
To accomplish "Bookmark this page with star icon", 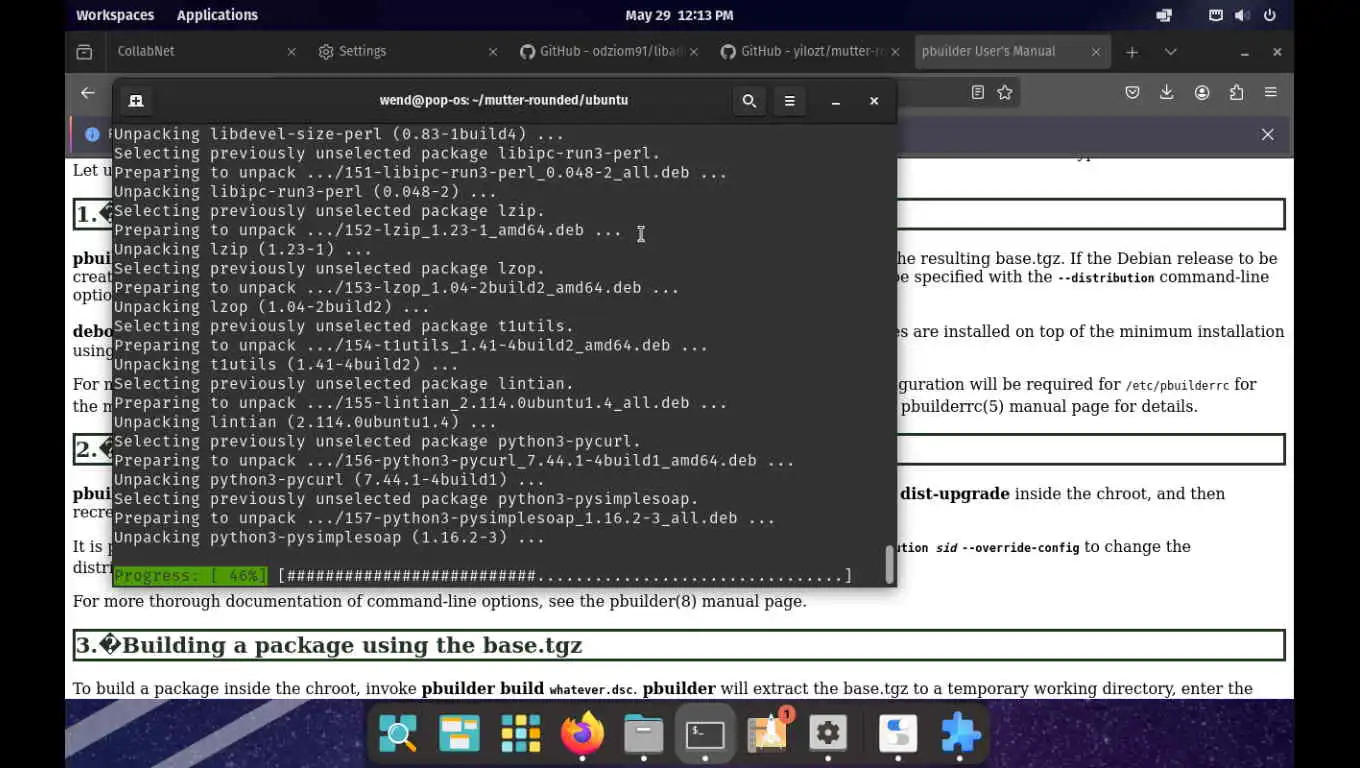I will (1005, 92).
